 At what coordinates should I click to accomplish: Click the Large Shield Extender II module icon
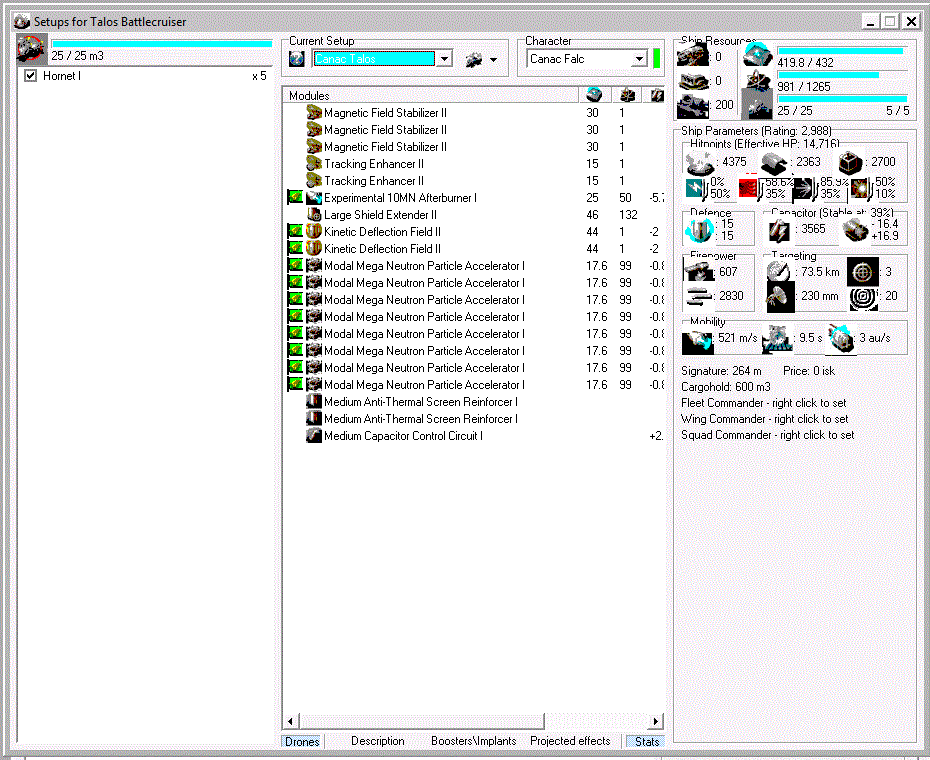tap(314, 215)
